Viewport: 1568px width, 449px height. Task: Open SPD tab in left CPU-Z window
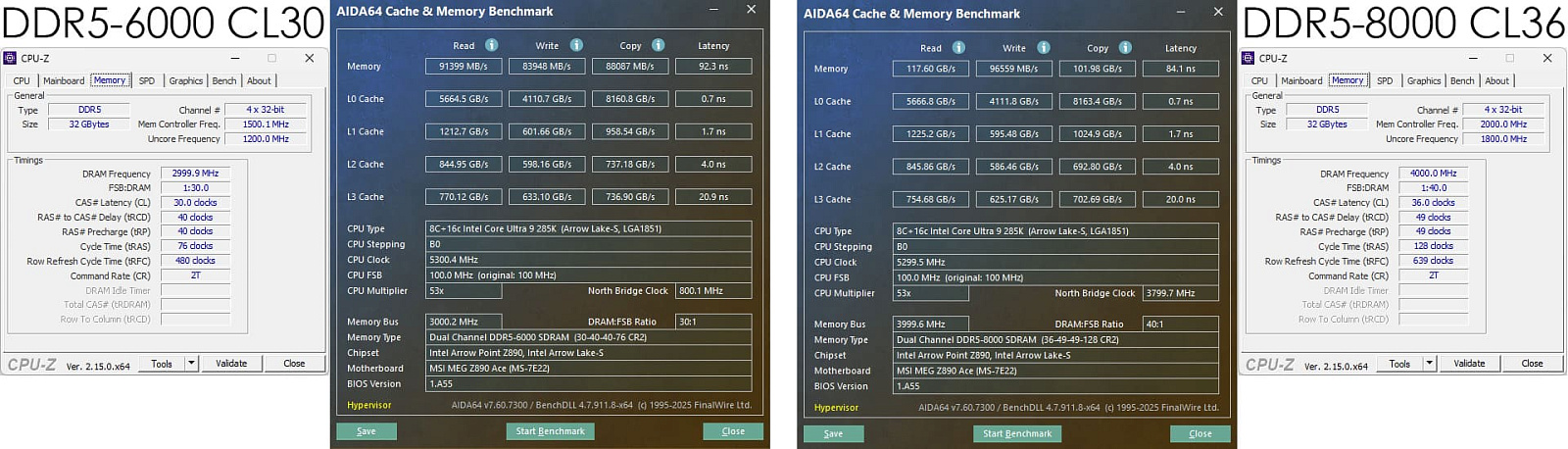[147, 80]
